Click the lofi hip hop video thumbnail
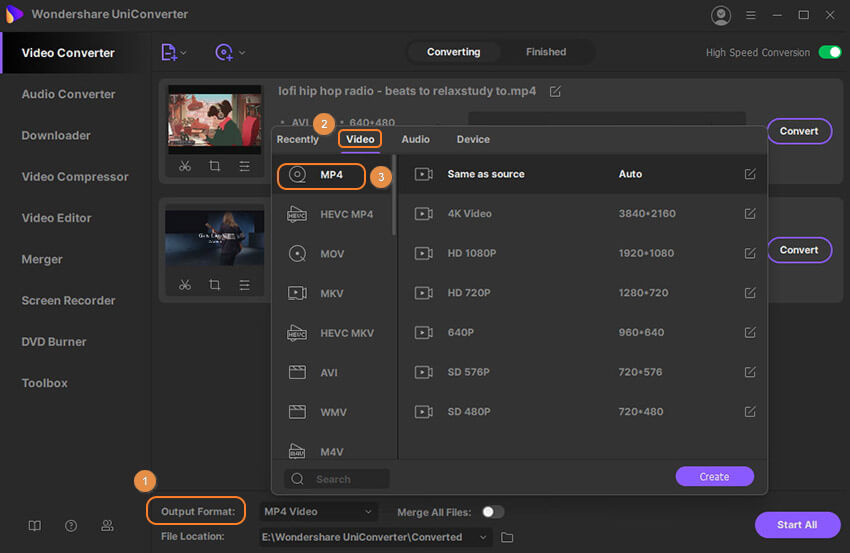The image size is (850, 553). [x=215, y=119]
